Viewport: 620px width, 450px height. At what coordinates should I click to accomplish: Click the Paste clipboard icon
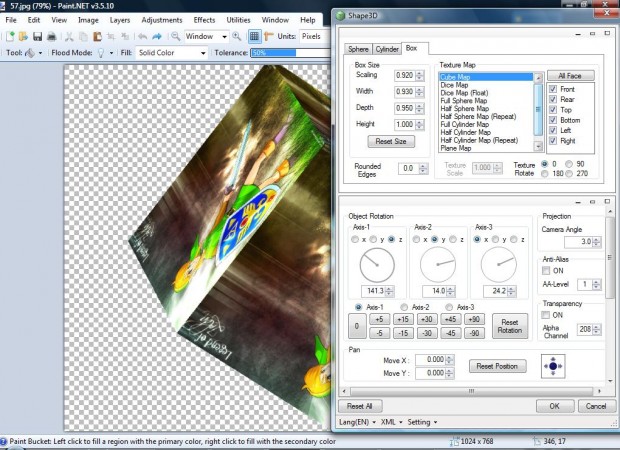97,36
